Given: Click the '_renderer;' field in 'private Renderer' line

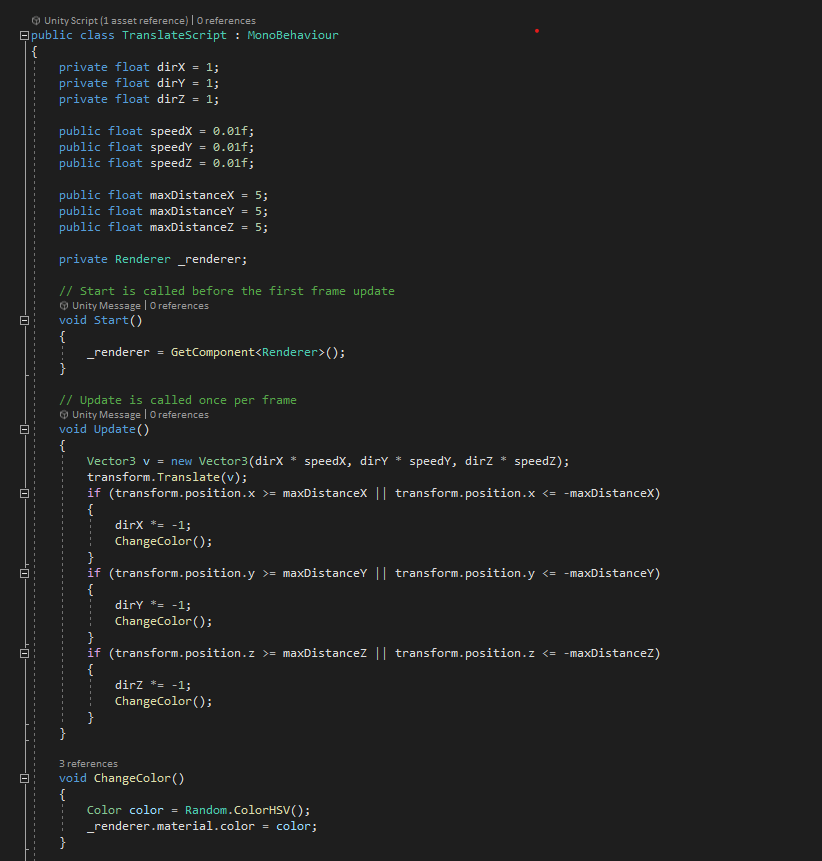Looking at the screenshot, I should 213,259.
